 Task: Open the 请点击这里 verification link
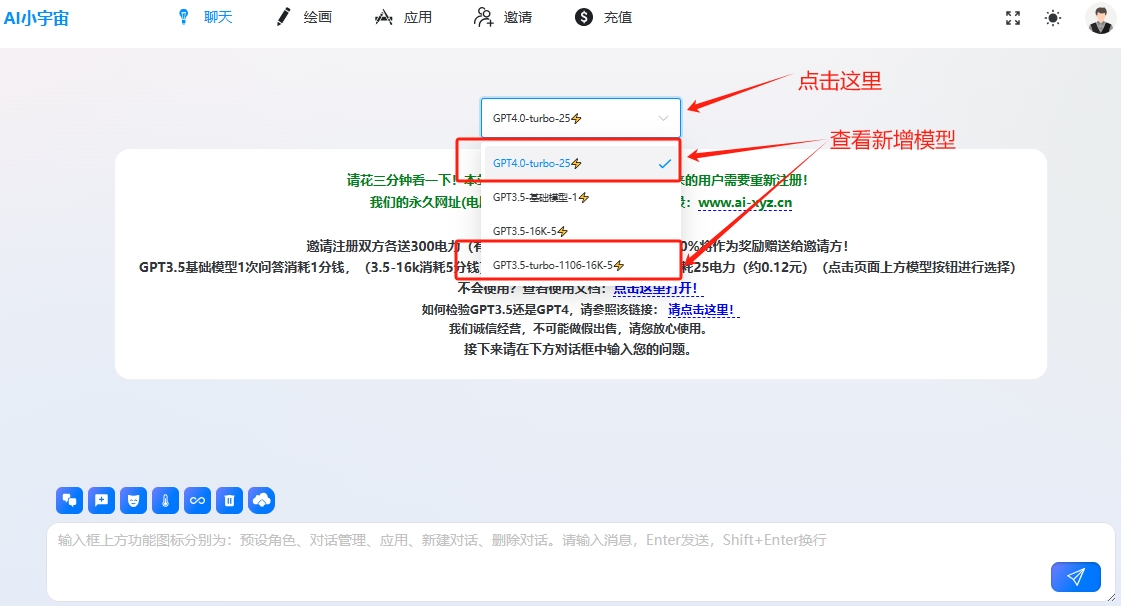pyautogui.click(x=703, y=309)
